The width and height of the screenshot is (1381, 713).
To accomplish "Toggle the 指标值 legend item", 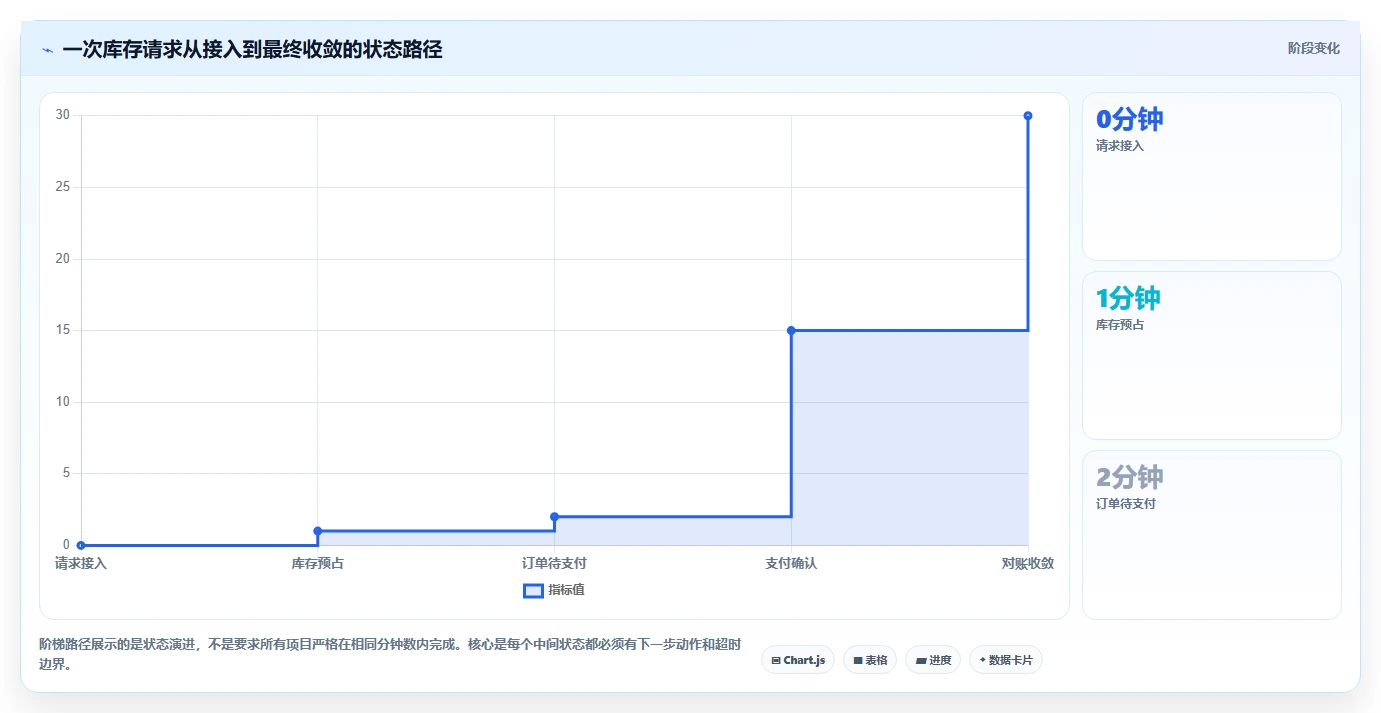I will 554,590.
